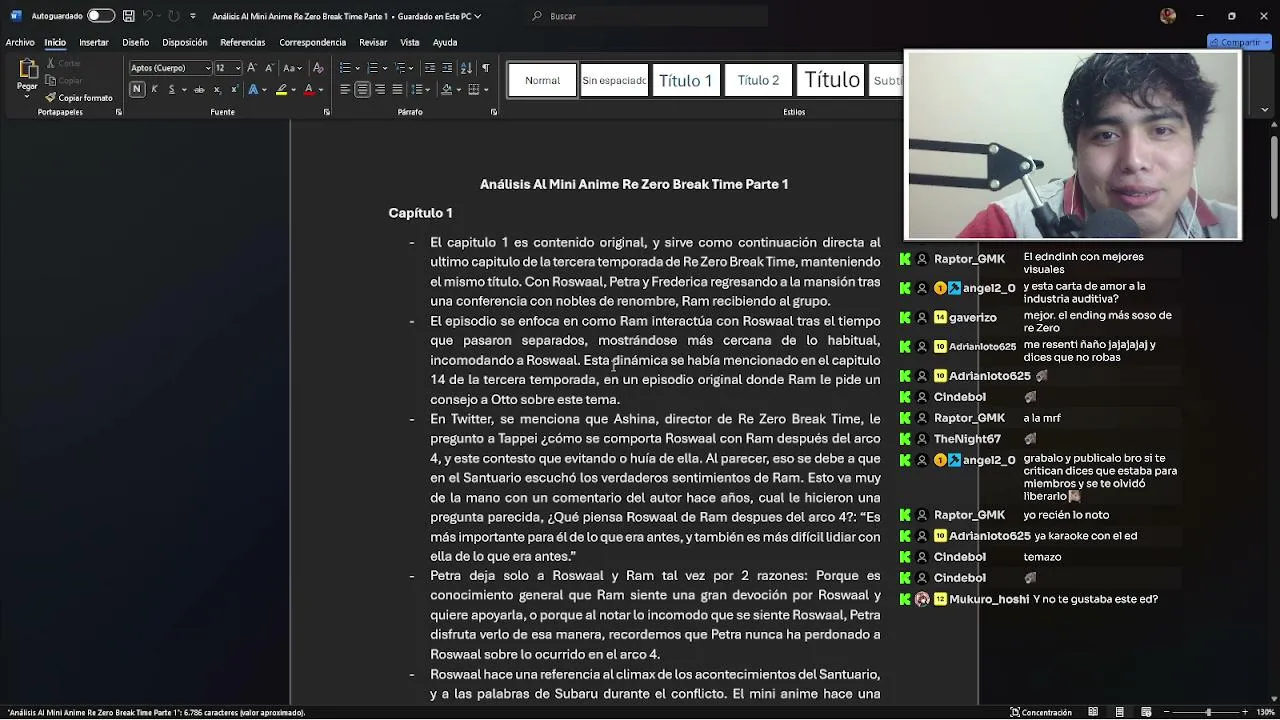Decrease font size with smaller A icon
Screen dimensions: 1280x720
coord(268,68)
